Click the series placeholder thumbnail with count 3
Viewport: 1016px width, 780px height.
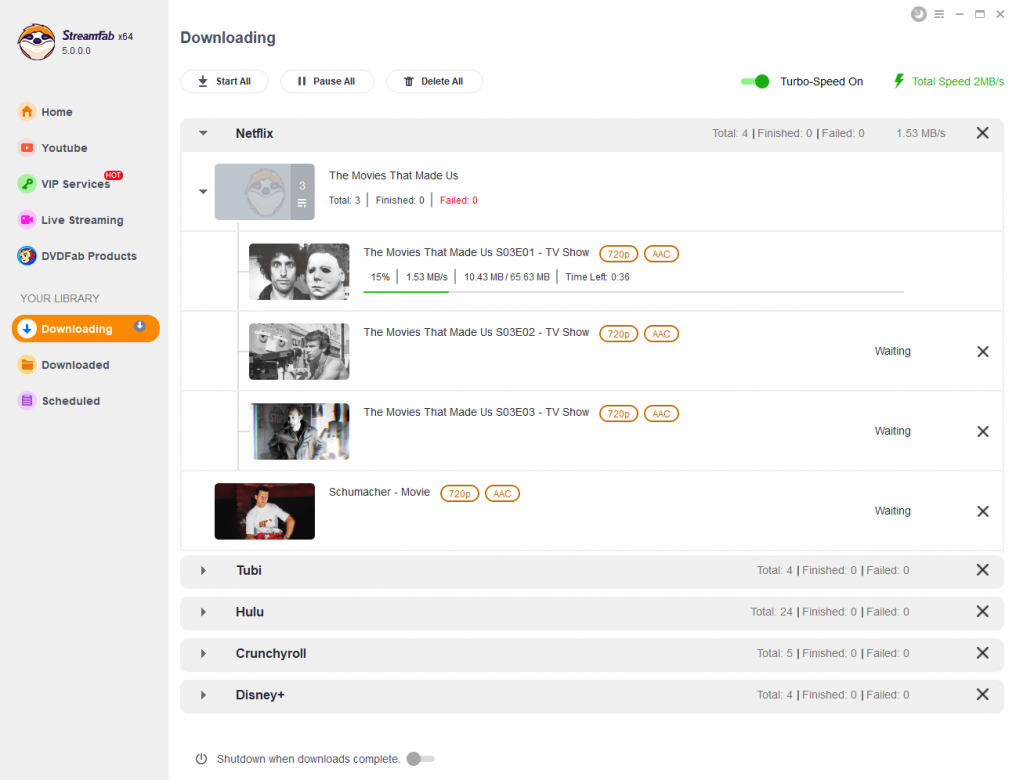pos(264,191)
